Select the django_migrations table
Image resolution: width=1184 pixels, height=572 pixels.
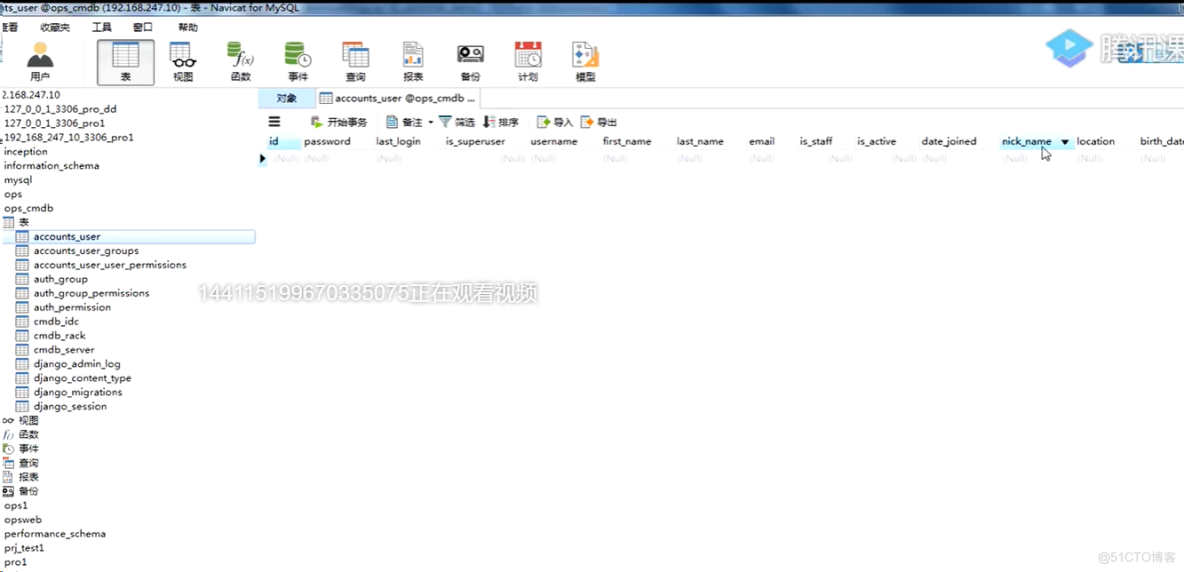(78, 392)
